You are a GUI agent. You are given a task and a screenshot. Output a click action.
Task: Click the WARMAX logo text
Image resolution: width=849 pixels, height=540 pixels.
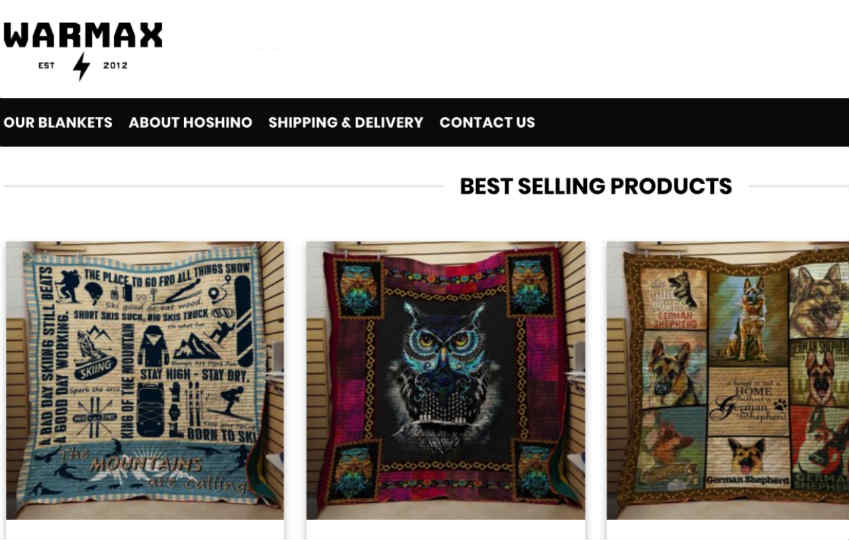83,35
